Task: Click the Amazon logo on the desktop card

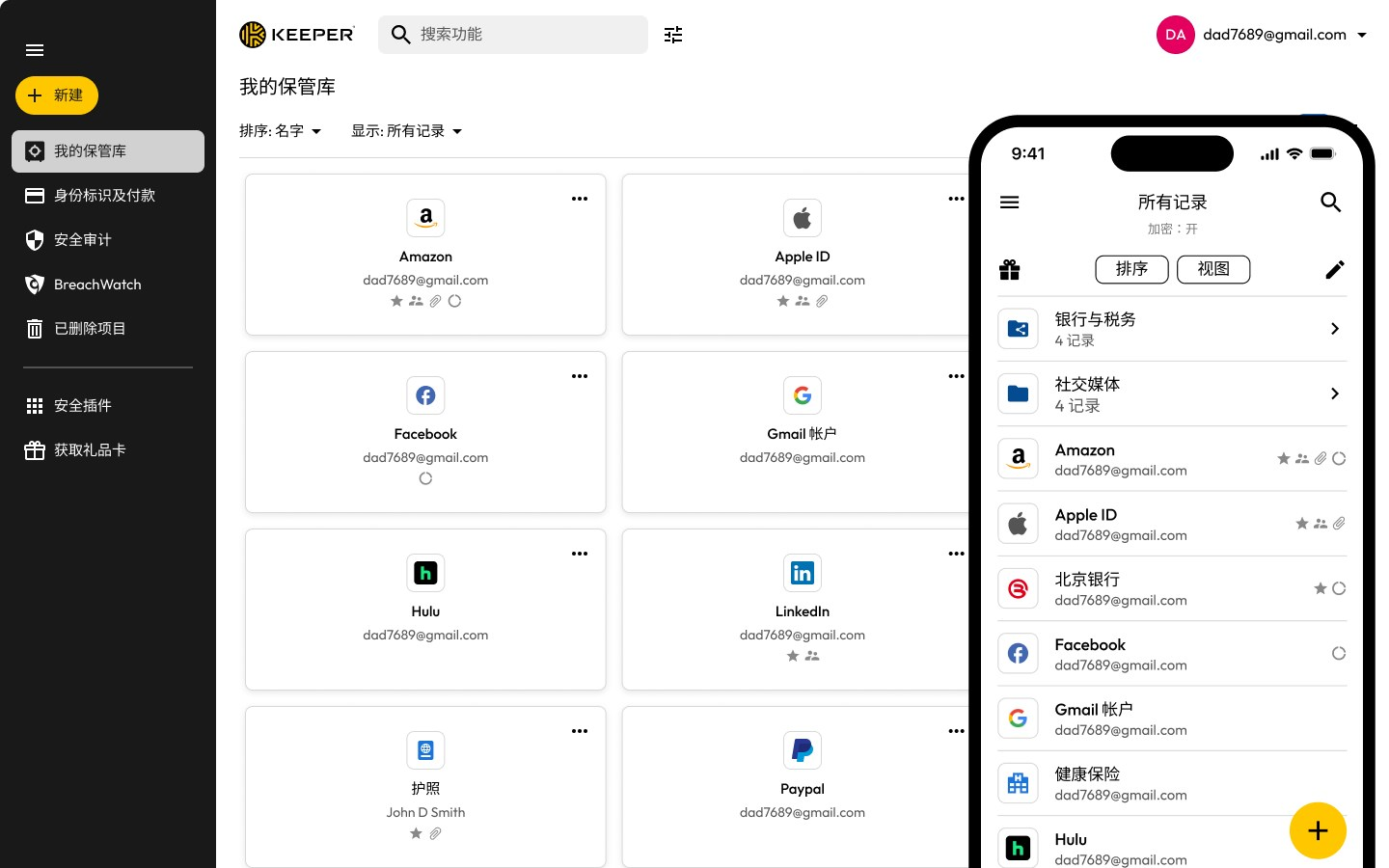Action: pos(425,218)
